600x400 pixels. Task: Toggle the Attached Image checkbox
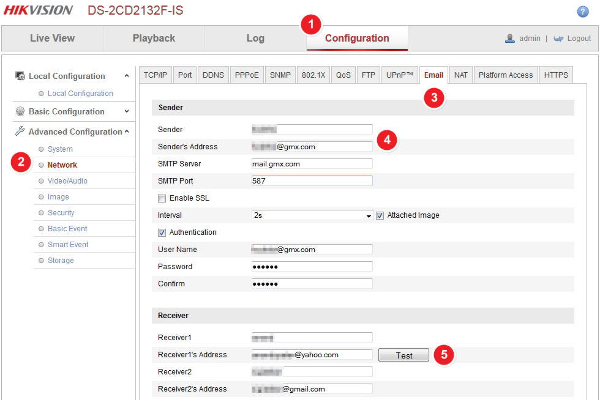pyautogui.click(x=380, y=215)
